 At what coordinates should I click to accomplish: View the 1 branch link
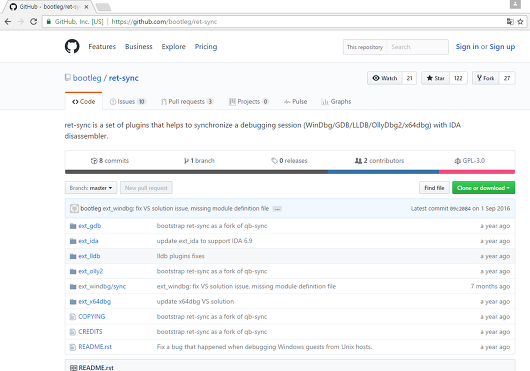pos(199,161)
